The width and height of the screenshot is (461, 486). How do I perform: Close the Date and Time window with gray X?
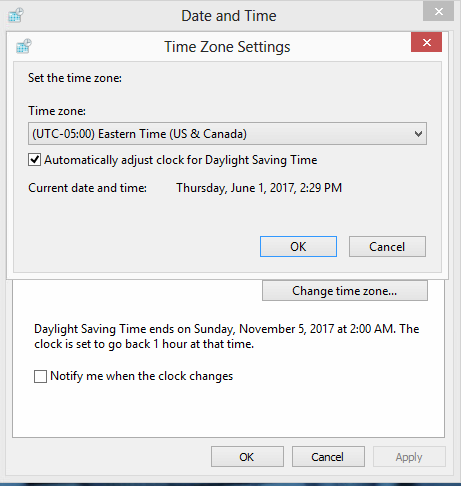tap(438, 12)
